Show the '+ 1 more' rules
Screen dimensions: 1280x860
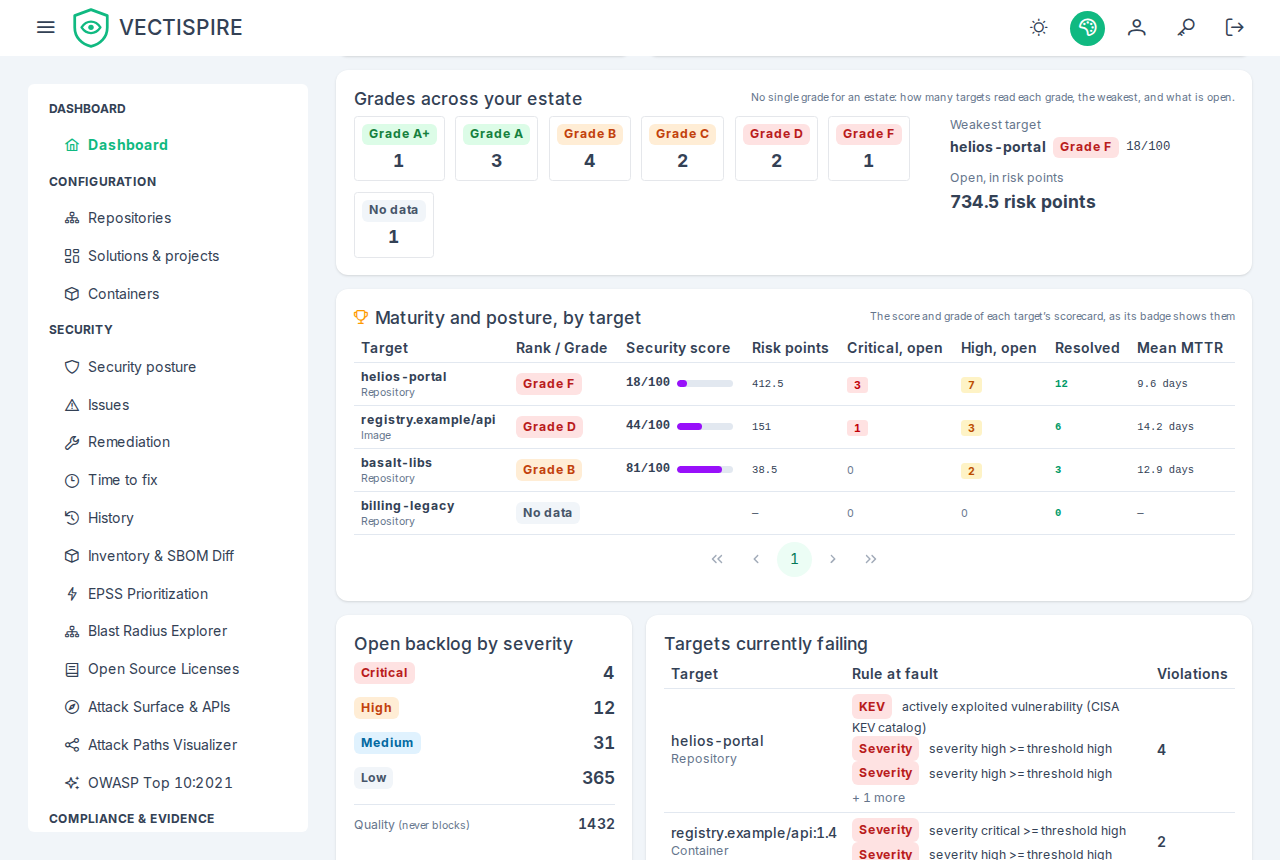[x=879, y=798]
